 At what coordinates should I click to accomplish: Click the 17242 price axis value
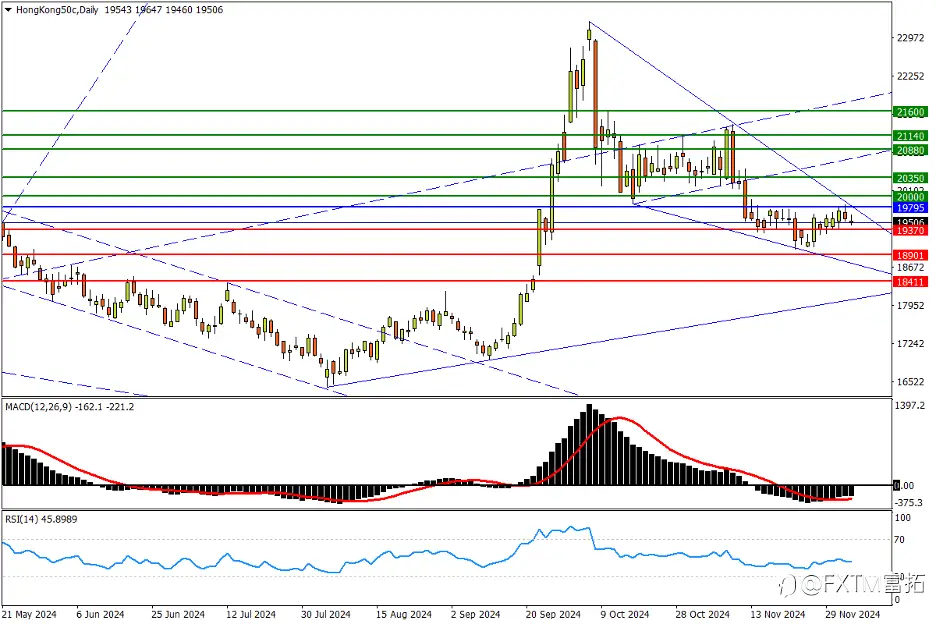tap(910, 344)
